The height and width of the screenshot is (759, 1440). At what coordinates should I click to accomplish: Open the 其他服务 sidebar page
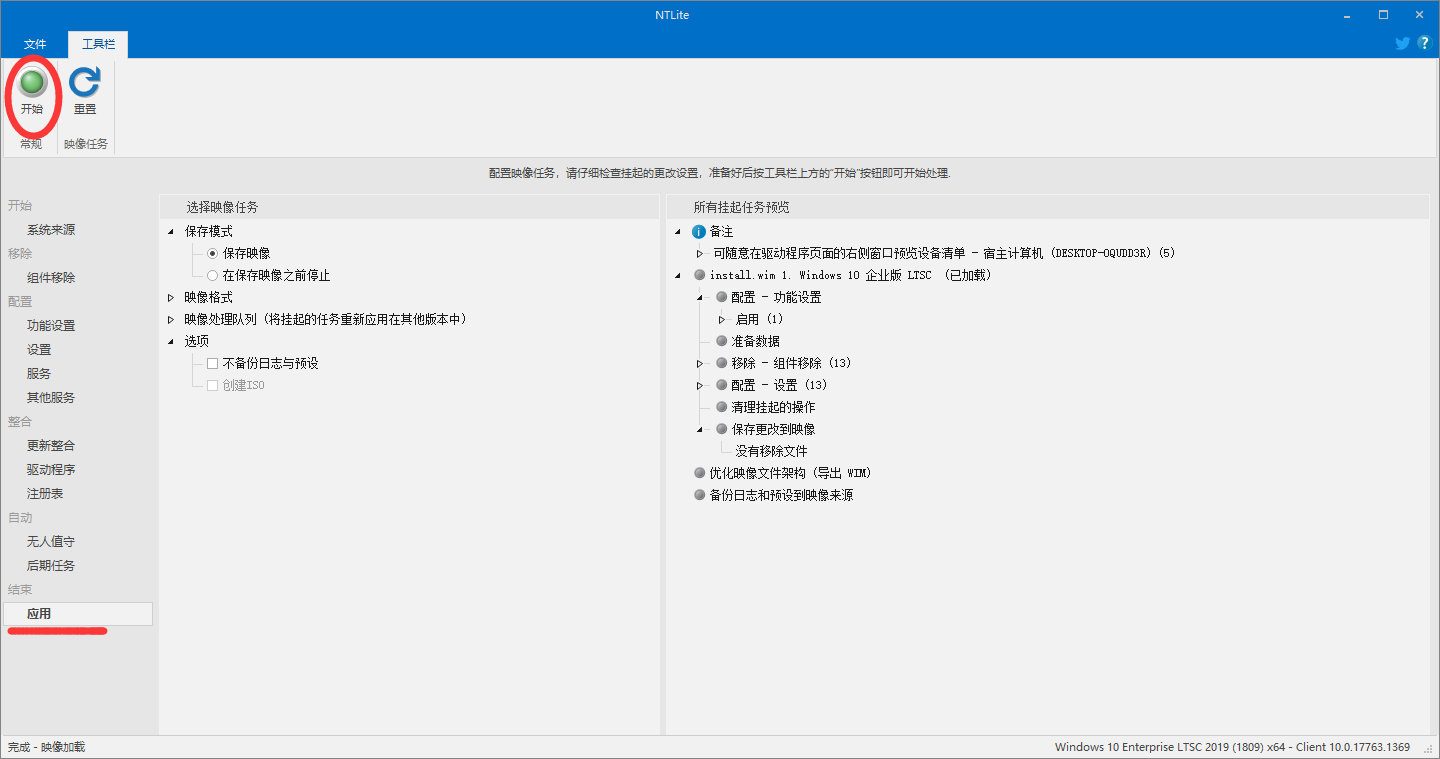click(x=51, y=397)
